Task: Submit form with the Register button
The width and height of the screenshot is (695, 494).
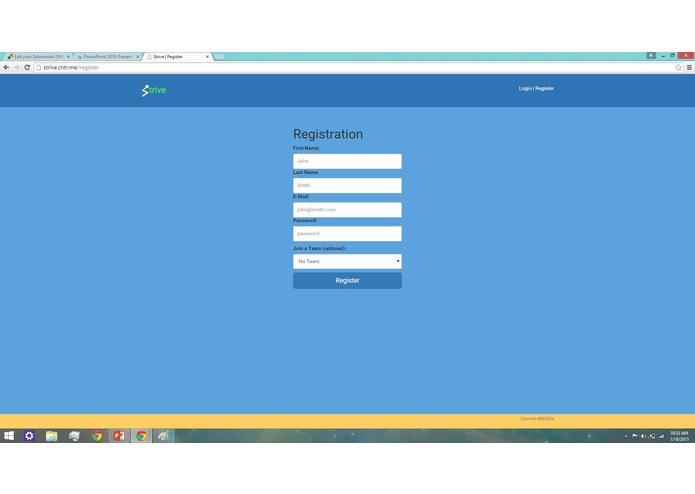Action: [x=347, y=280]
